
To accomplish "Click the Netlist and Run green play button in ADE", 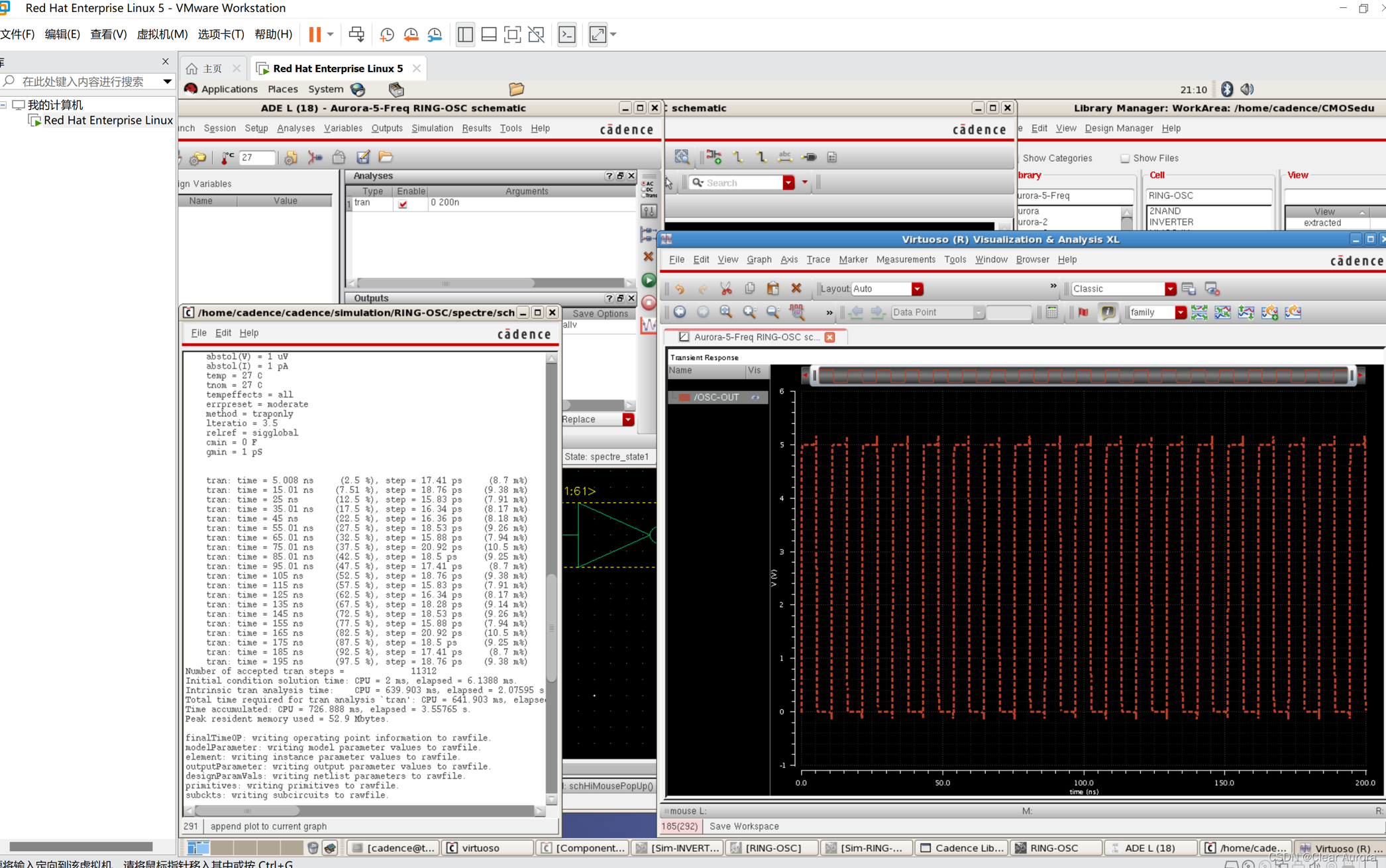I will pos(649,280).
